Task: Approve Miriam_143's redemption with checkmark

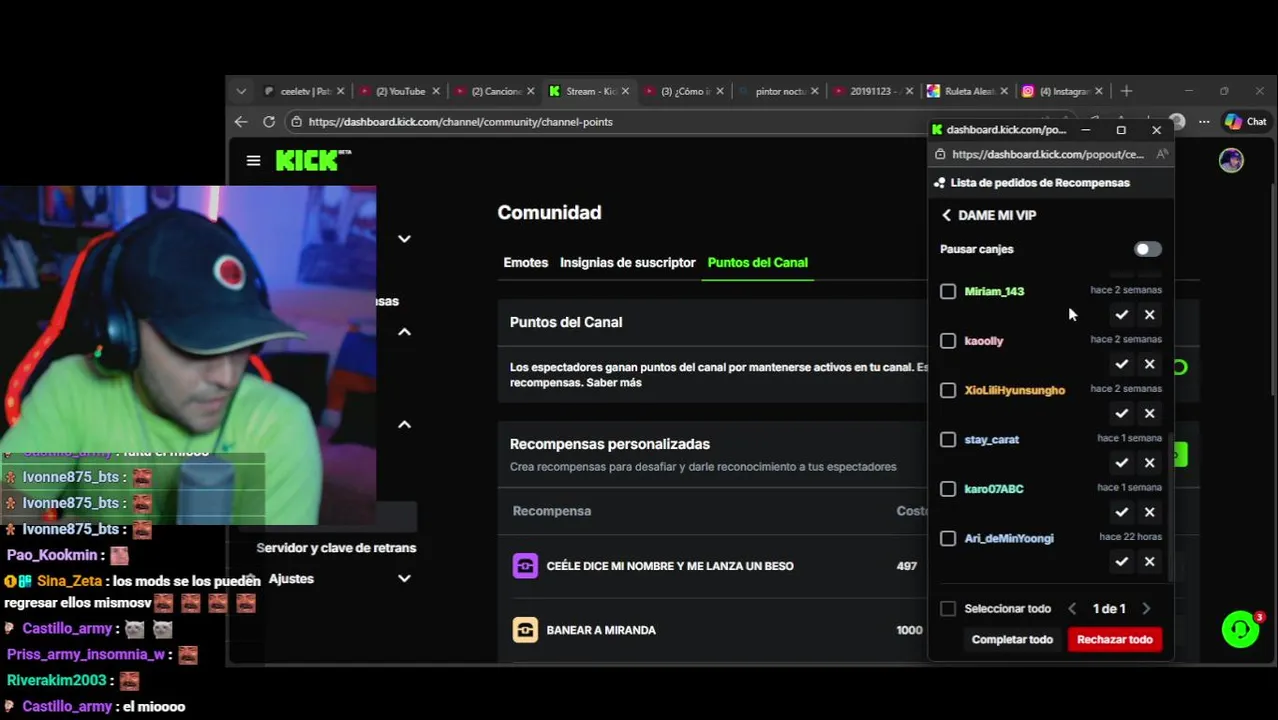Action: (x=1121, y=315)
